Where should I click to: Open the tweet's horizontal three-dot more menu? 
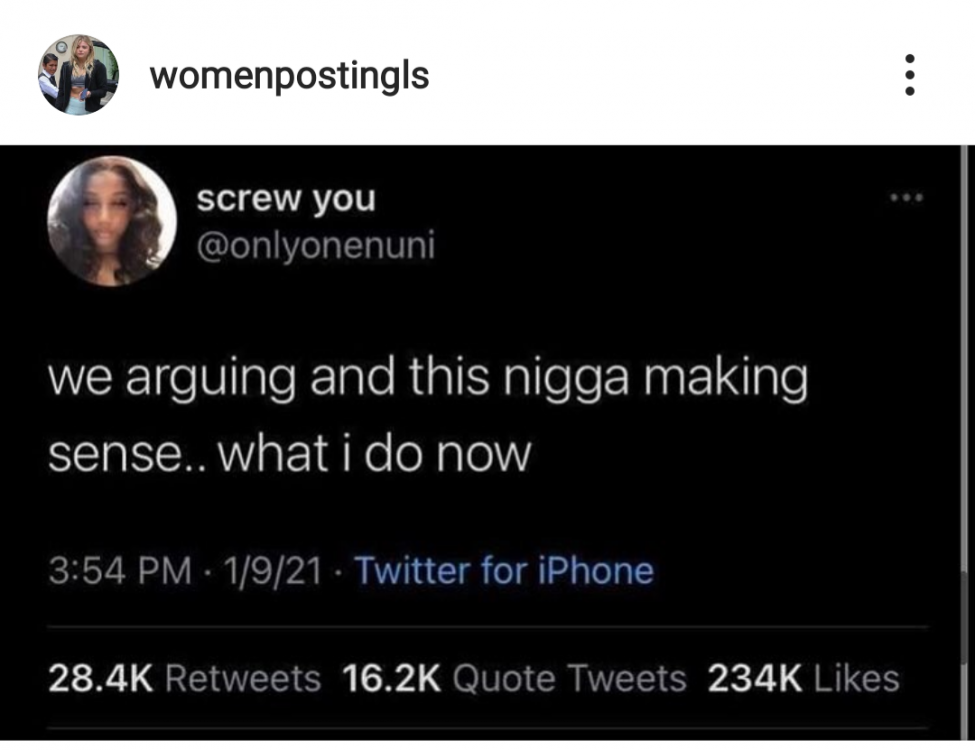[x=907, y=198]
